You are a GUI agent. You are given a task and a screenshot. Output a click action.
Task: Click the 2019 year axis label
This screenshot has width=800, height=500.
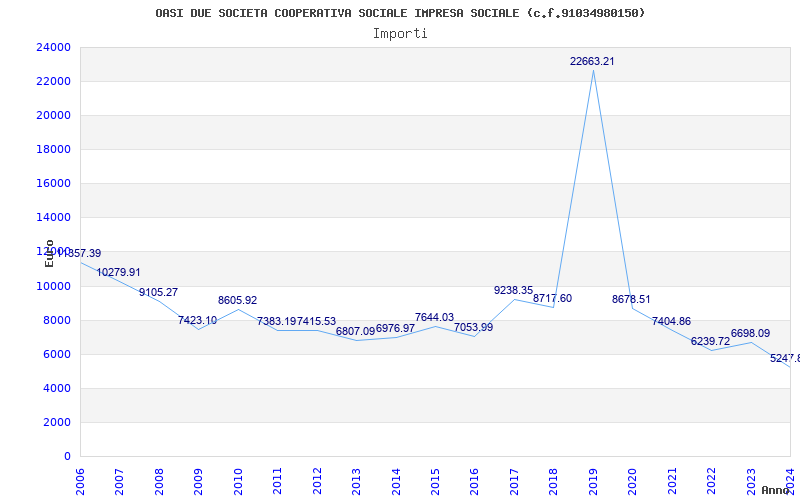coord(593,481)
